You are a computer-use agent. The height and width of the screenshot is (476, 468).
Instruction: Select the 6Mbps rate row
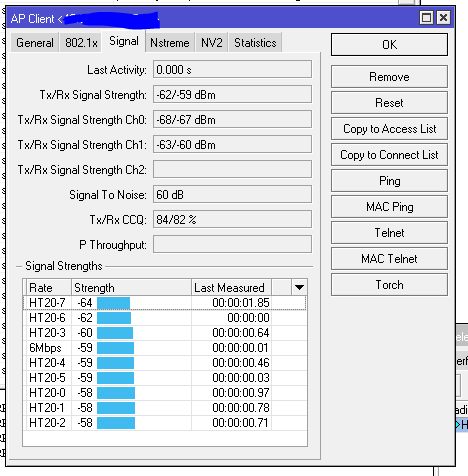[165, 348]
